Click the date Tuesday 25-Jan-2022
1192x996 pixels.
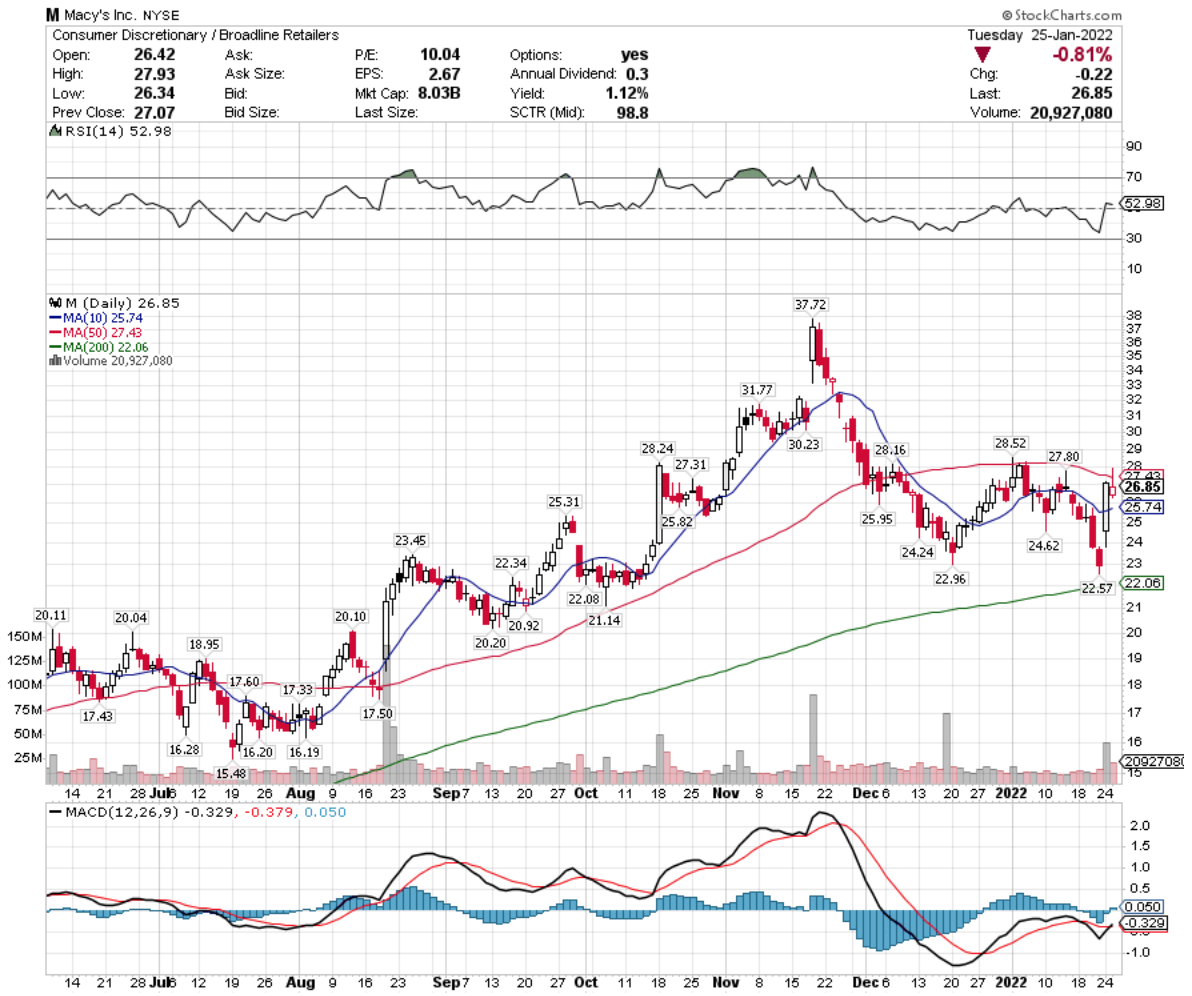coord(1039,35)
